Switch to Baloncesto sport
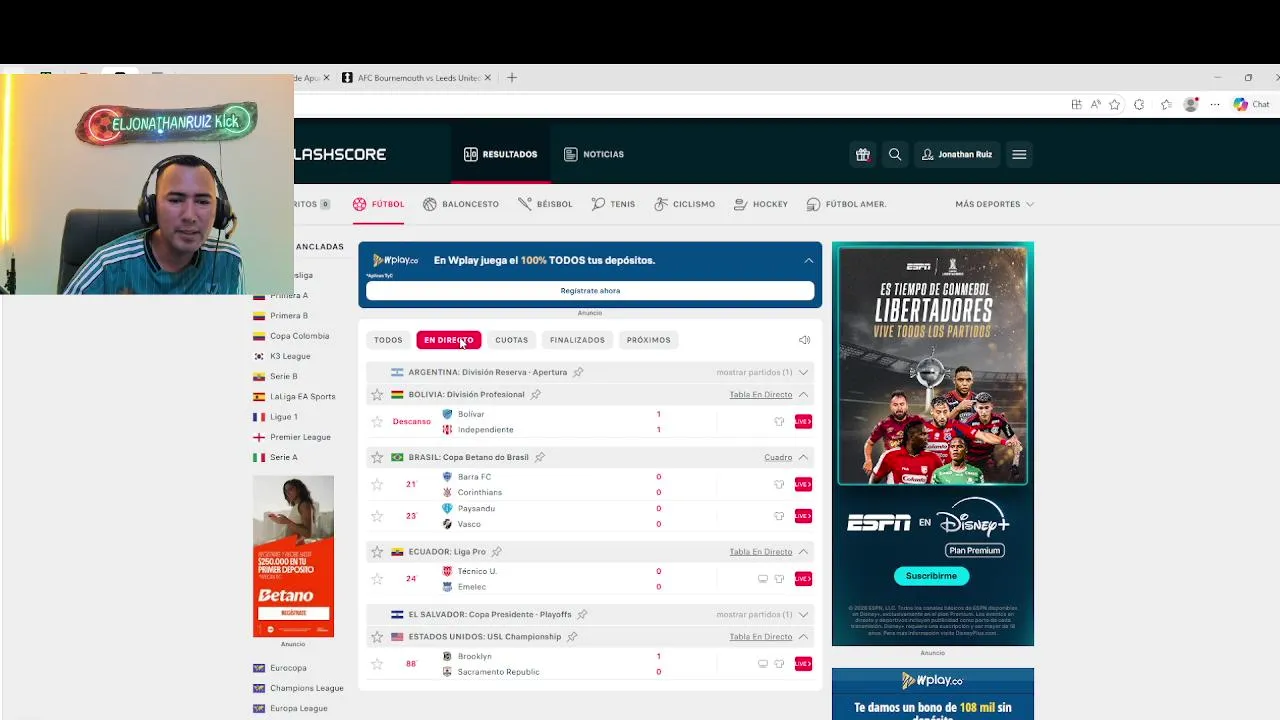This screenshot has width=1280, height=720. click(x=461, y=204)
